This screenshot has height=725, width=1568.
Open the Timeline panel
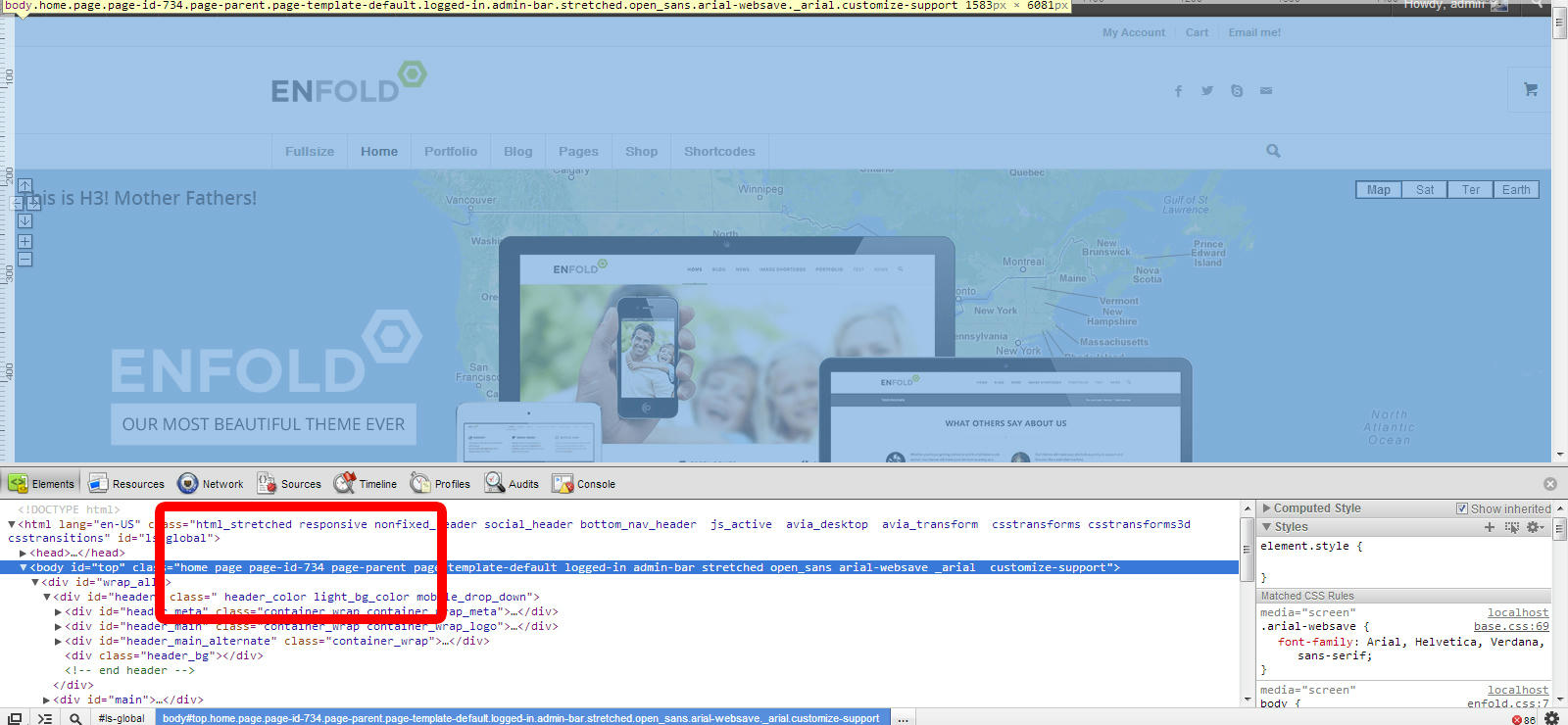pos(366,483)
